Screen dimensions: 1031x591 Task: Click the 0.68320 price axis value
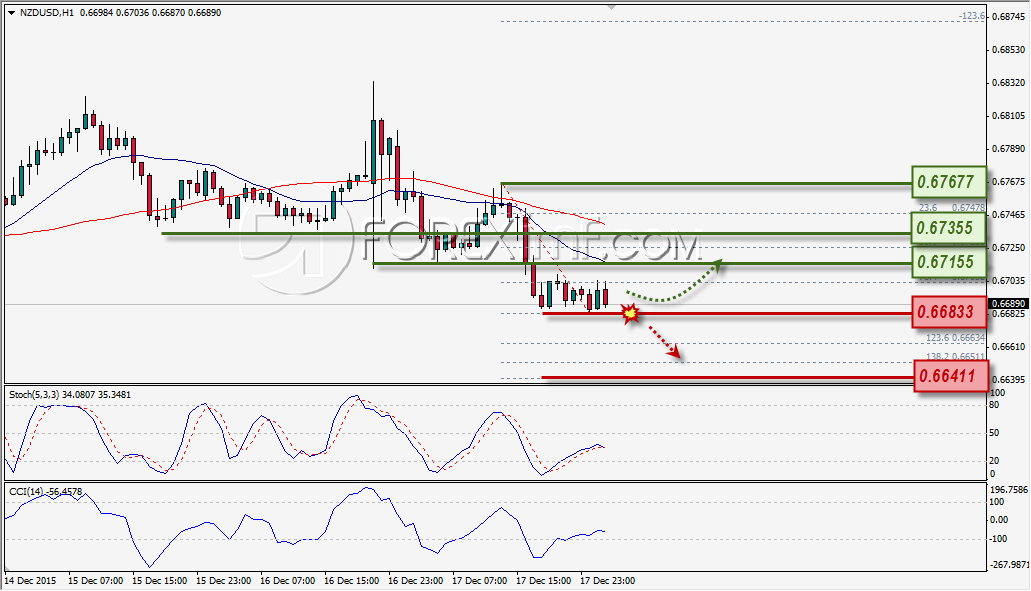(1008, 83)
